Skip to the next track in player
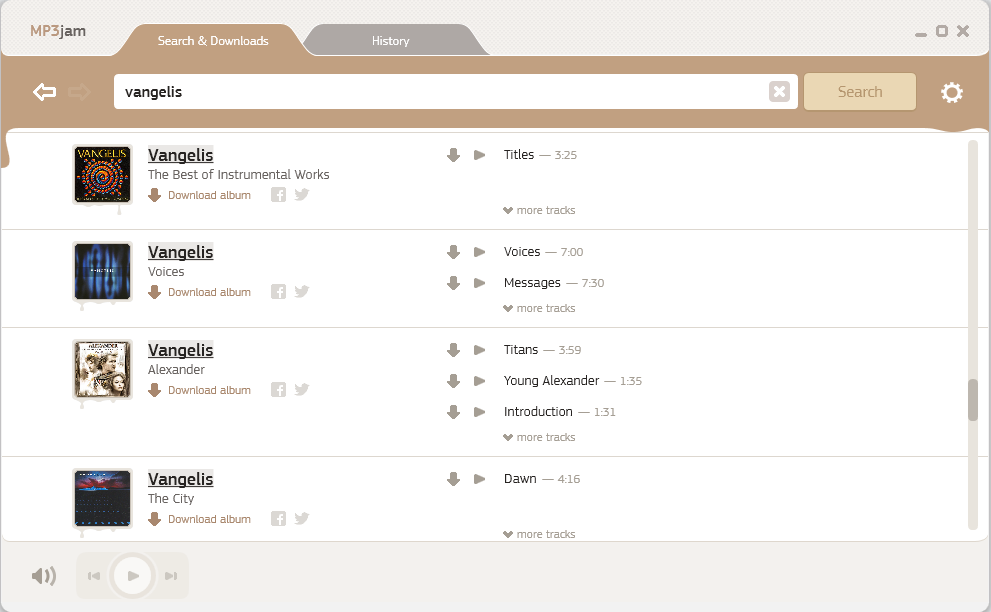The width and height of the screenshot is (991, 612). click(x=171, y=576)
